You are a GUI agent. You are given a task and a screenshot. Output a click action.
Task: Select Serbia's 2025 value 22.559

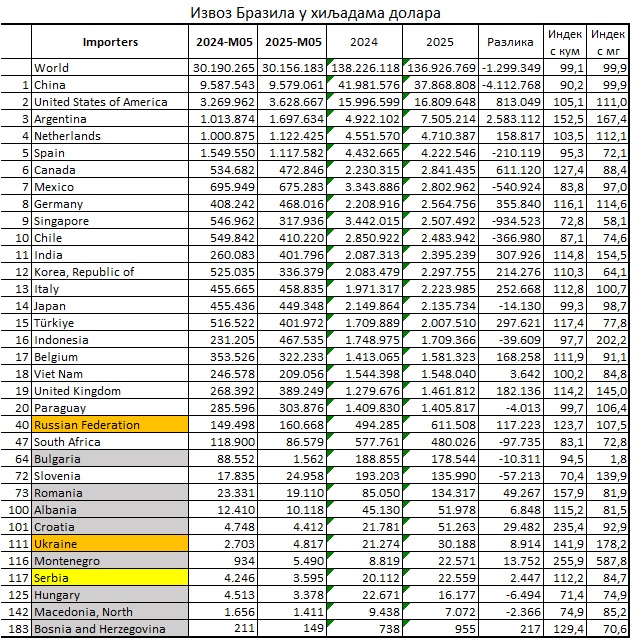[x=441, y=578]
